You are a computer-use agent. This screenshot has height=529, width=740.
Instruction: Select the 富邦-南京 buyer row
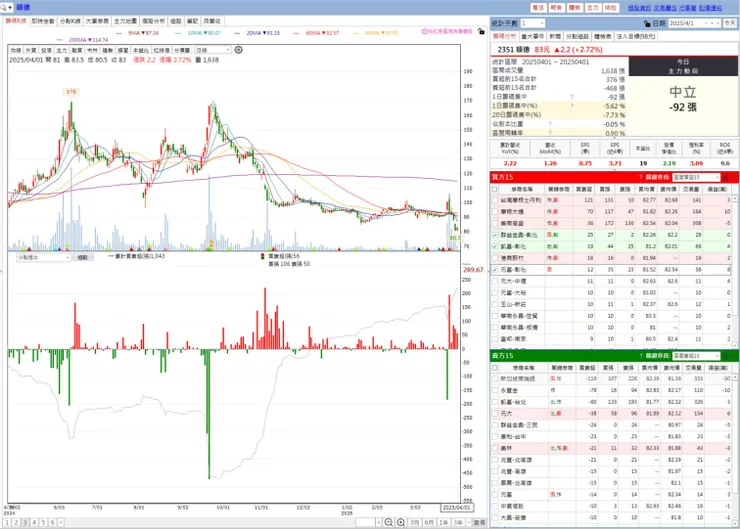click(x=611, y=339)
